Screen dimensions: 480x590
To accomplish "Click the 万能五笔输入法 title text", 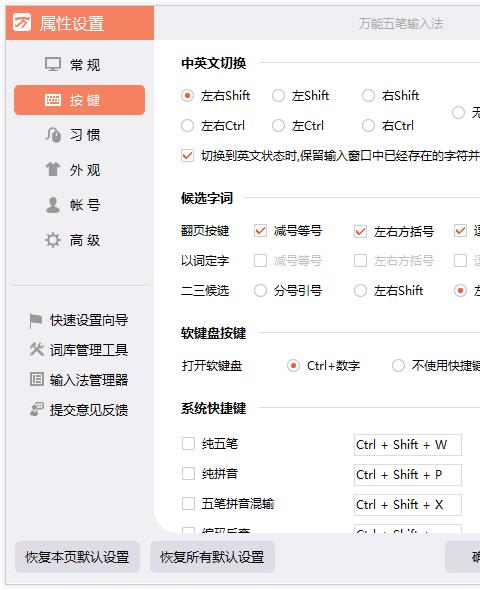I will point(401,24).
